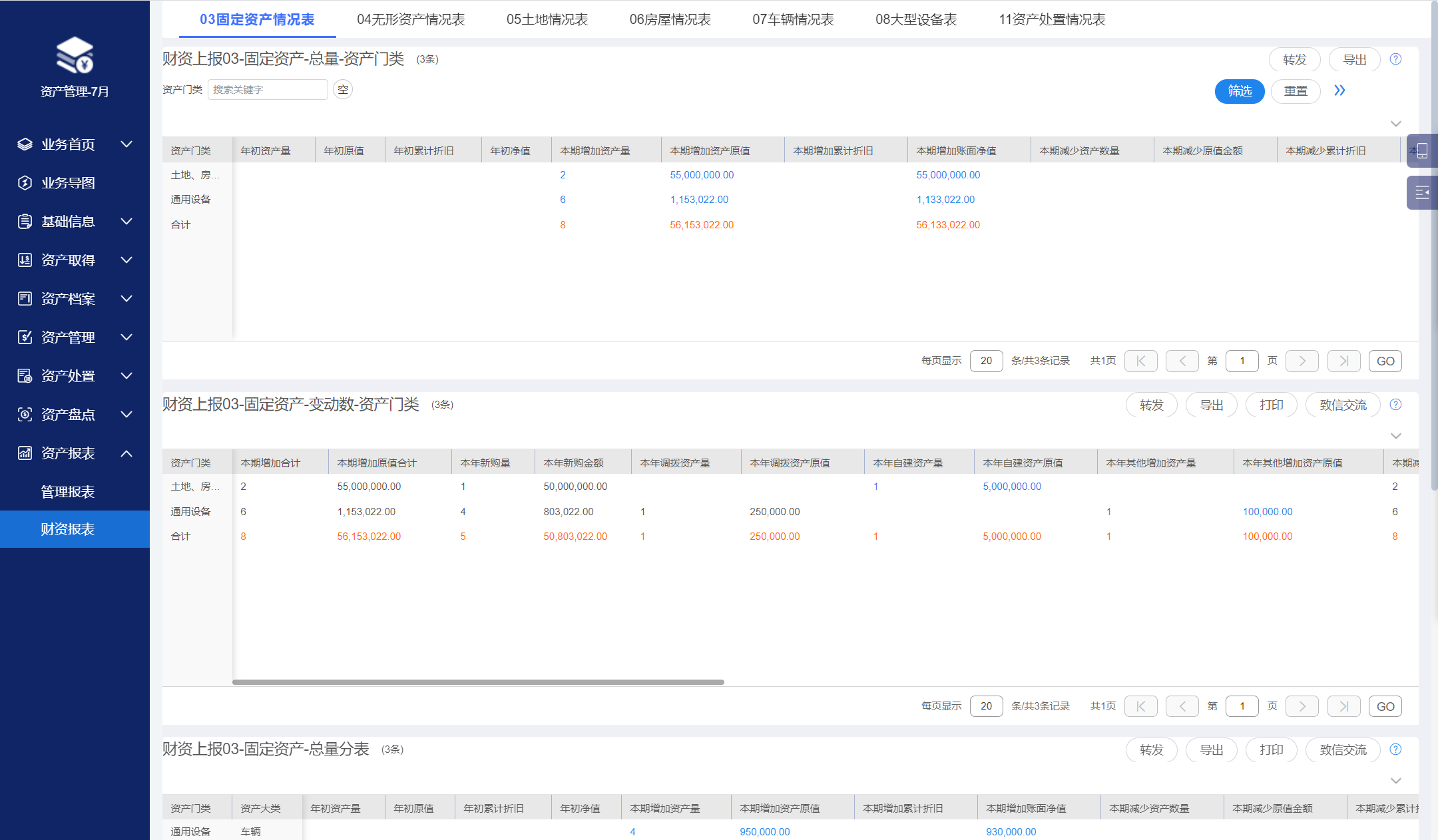Click horizontal scrollbar of 变动数 table

[x=478, y=682]
